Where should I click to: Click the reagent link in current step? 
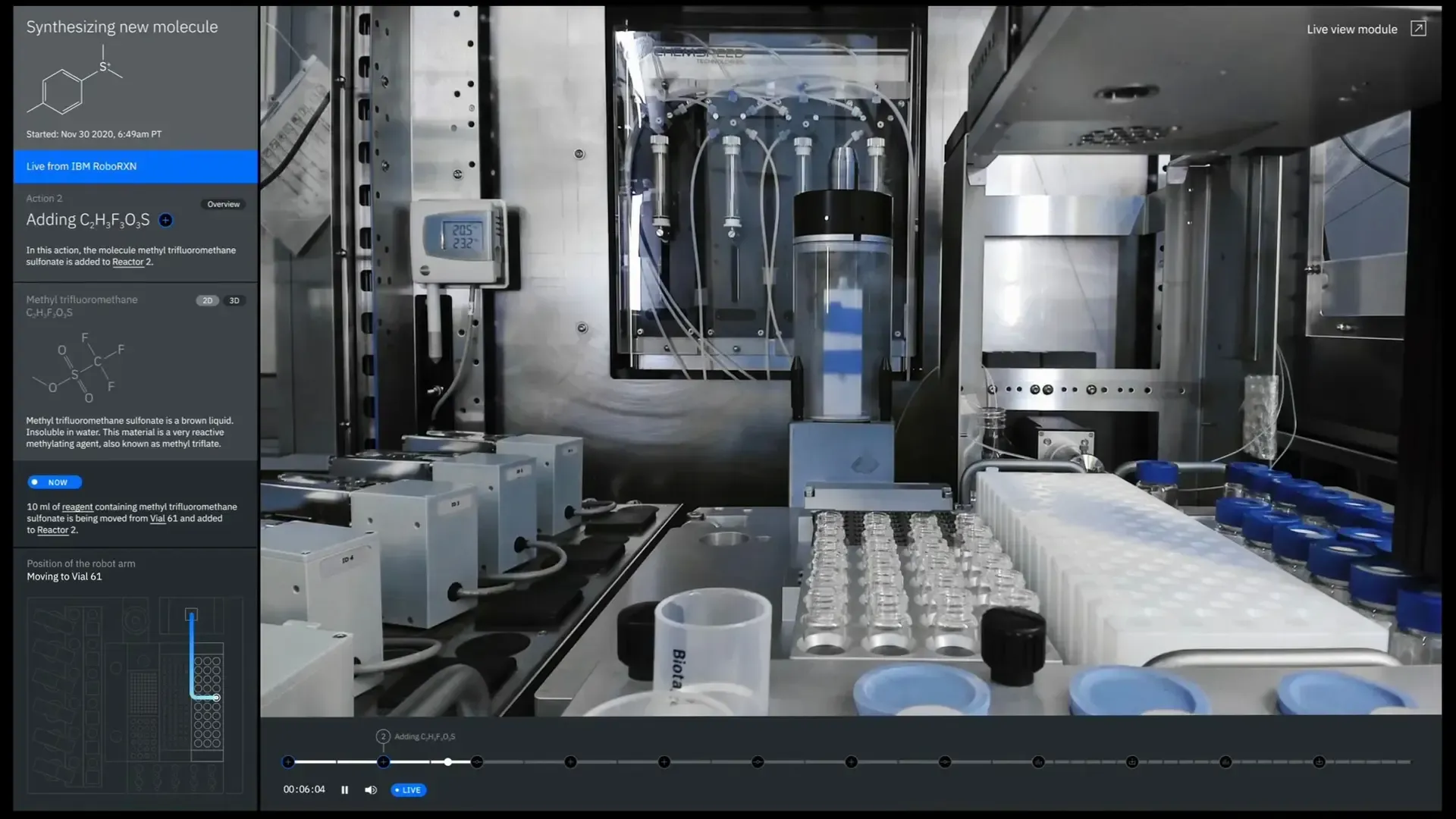coord(77,507)
